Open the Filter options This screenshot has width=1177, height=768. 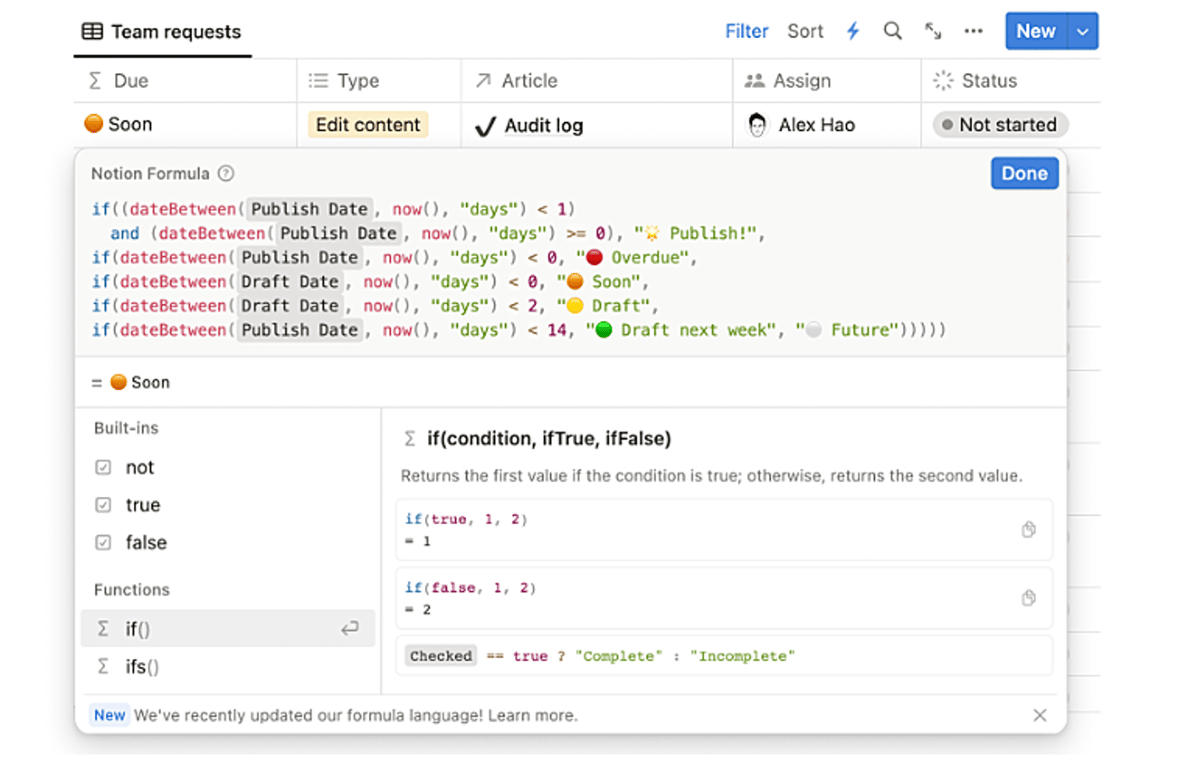tap(746, 32)
